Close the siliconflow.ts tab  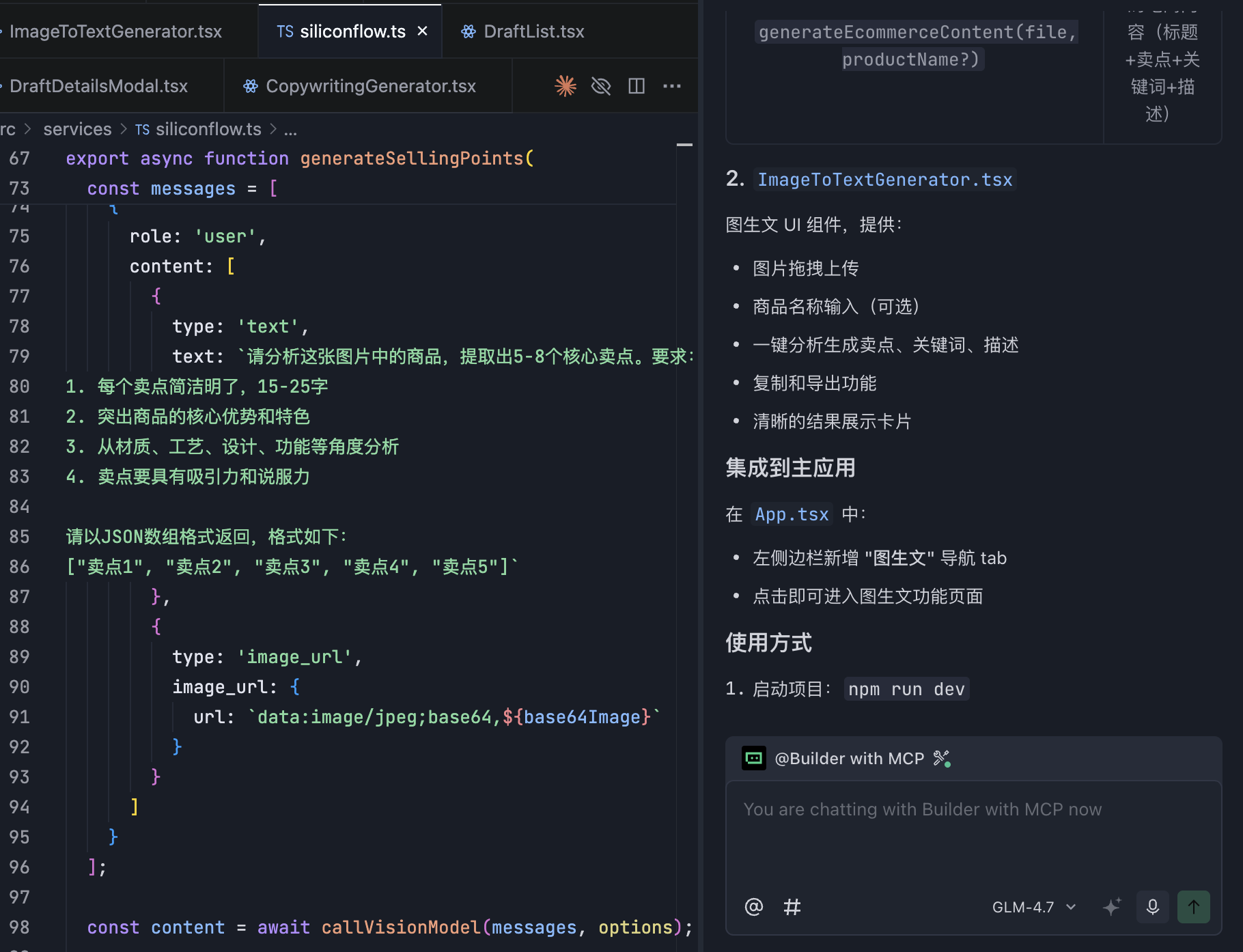[423, 31]
